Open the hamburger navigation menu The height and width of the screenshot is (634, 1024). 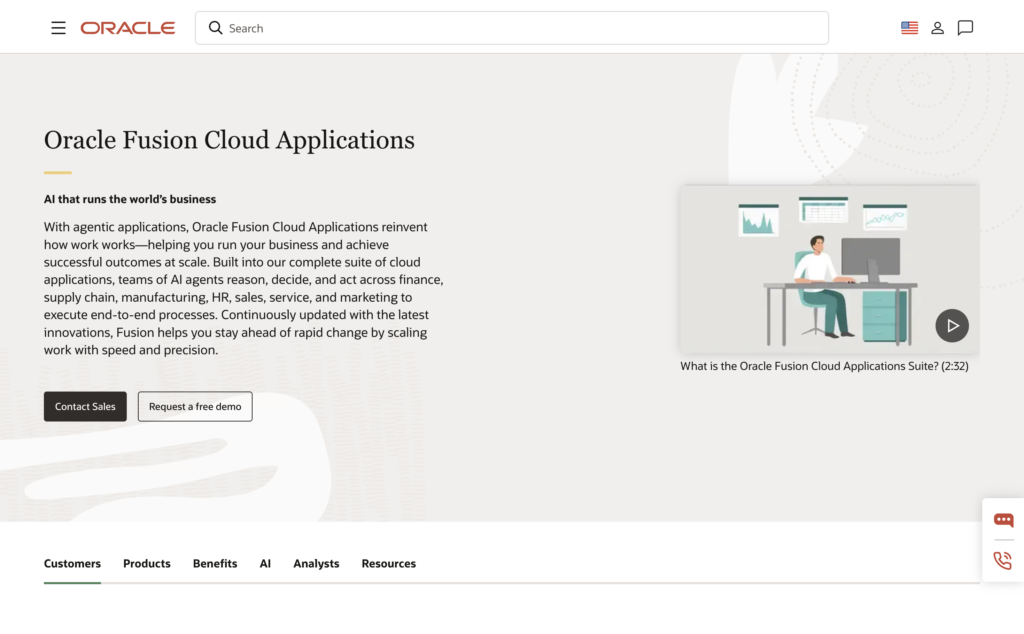pyautogui.click(x=58, y=28)
